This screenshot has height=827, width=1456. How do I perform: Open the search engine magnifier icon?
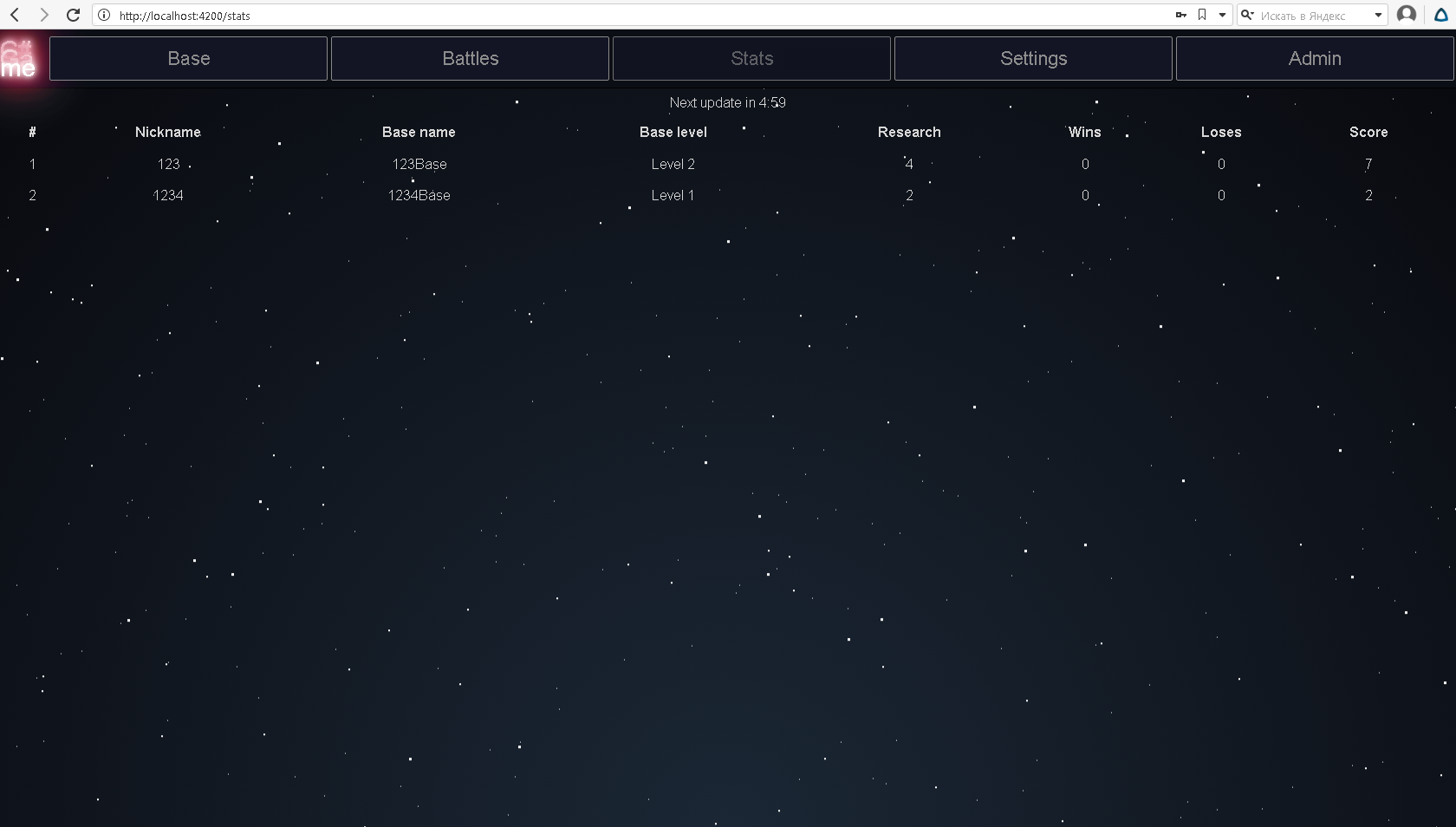point(1247,15)
